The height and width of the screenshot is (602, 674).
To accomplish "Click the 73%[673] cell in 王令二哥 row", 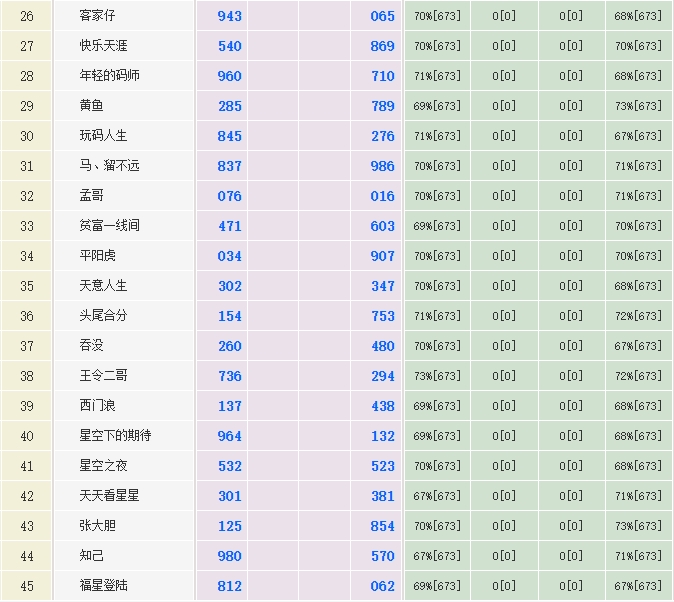I will [437, 376].
